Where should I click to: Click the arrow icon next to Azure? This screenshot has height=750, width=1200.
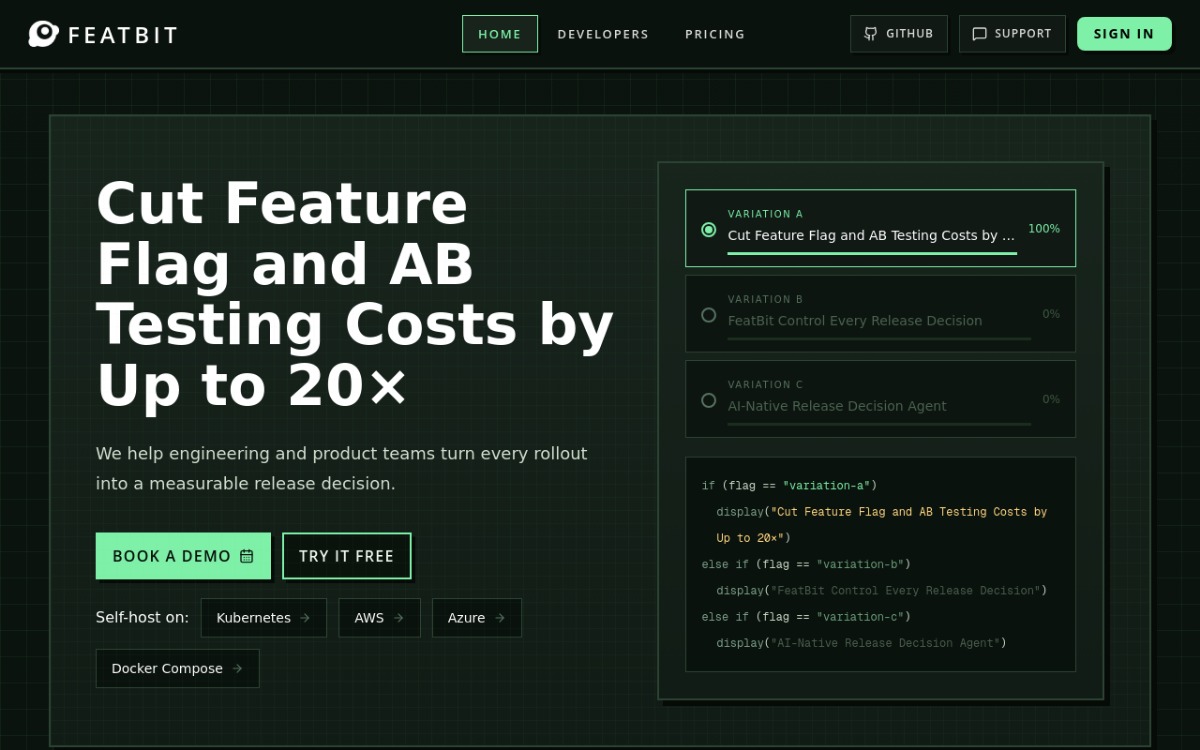pos(499,618)
